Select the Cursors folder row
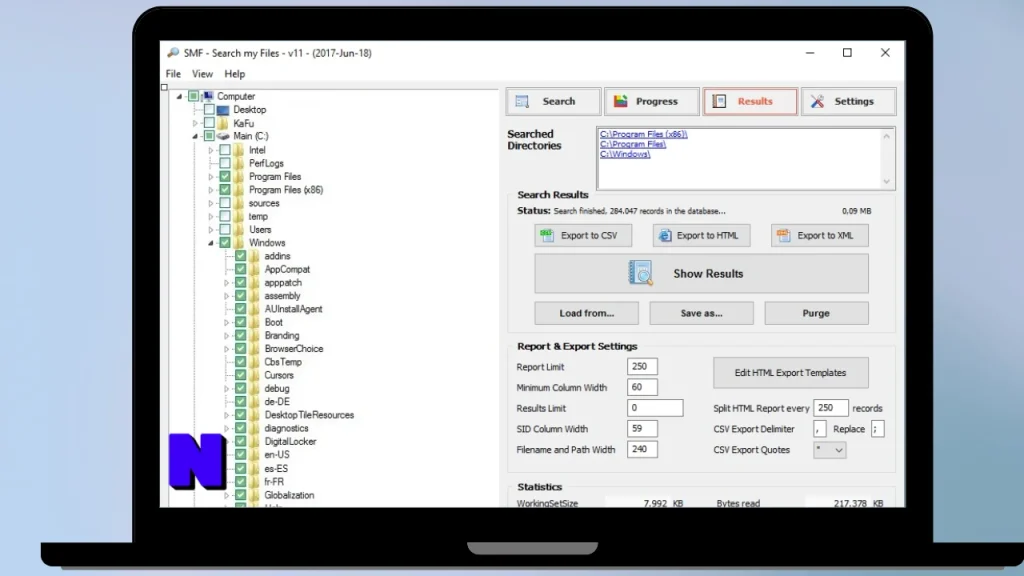The image size is (1024, 576). [x=279, y=375]
